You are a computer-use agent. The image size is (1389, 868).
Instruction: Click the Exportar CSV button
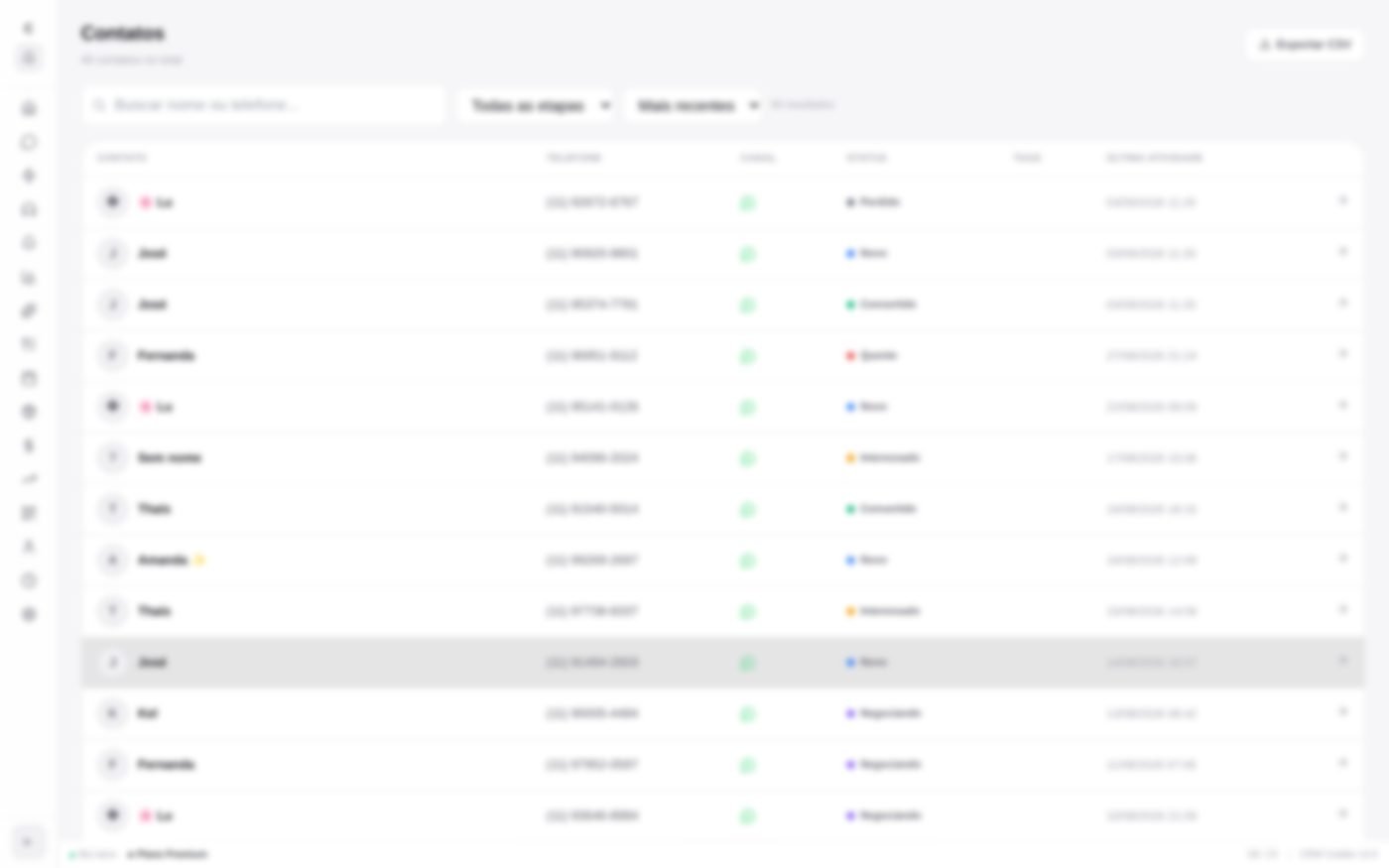(x=1305, y=45)
